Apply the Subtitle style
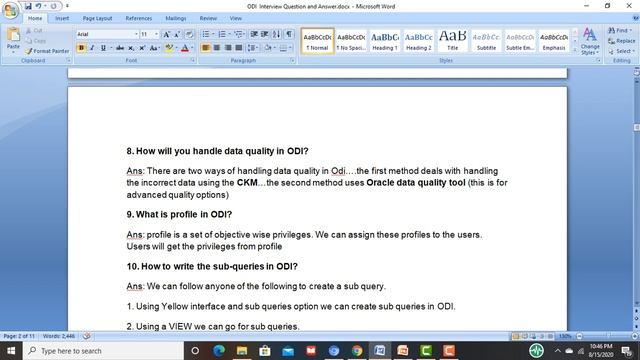Screen dimensions: 640x360 click(x=486, y=41)
